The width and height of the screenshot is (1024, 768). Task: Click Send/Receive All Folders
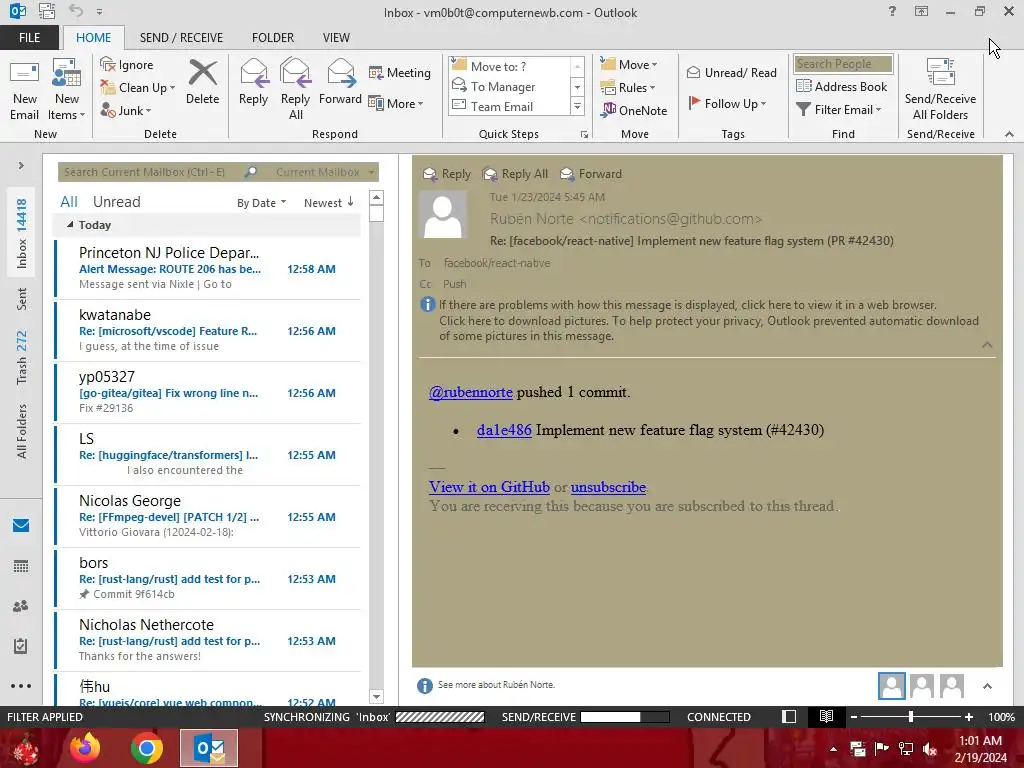pos(940,90)
